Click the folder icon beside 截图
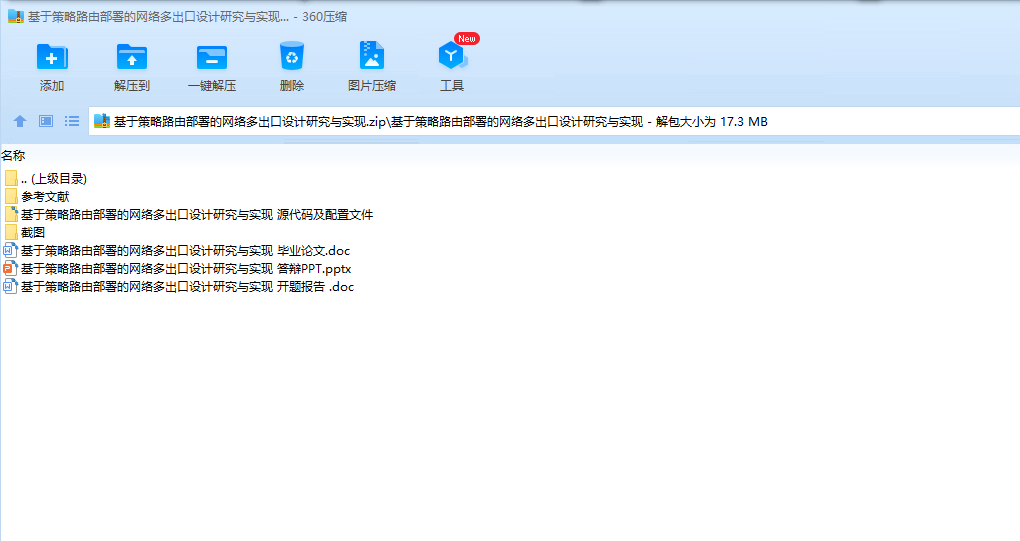The image size is (1020, 541). click(x=10, y=232)
